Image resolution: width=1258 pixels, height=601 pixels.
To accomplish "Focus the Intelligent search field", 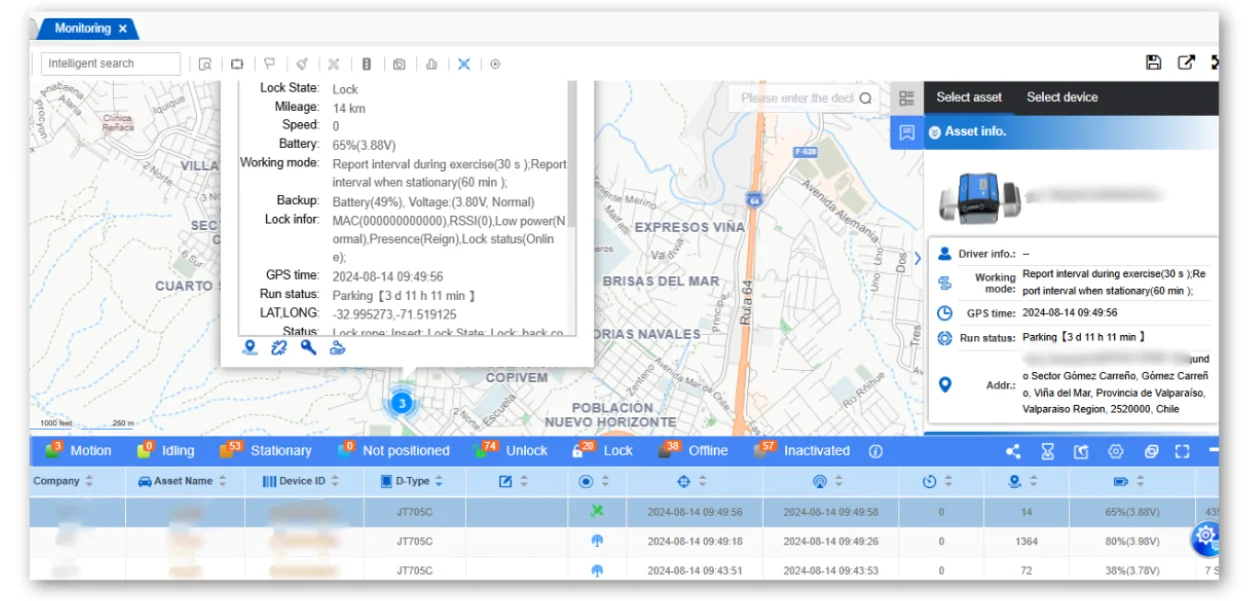I will coord(111,64).
